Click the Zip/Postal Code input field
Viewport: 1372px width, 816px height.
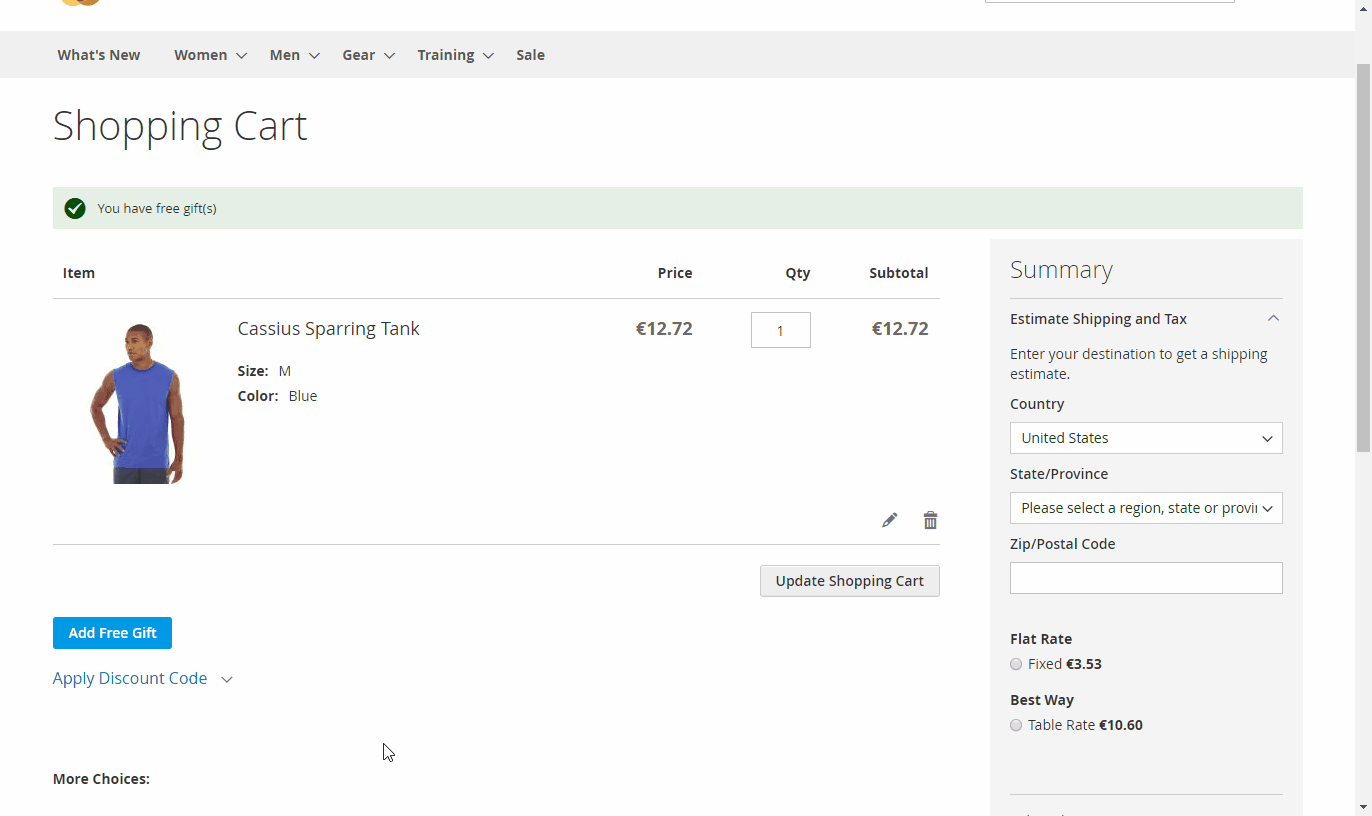1145,578
